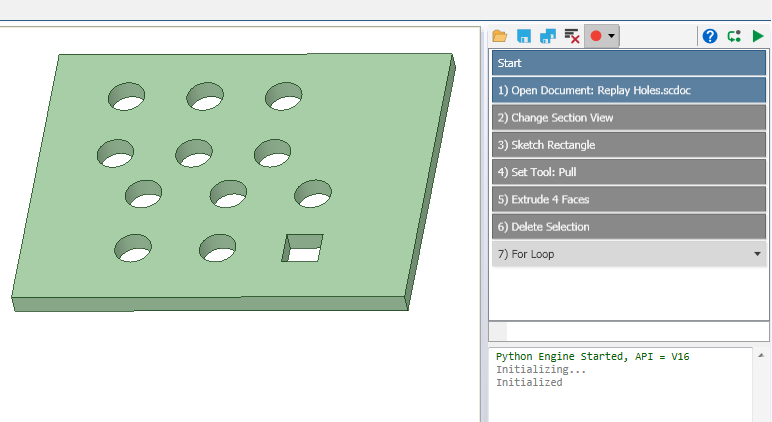The height and width of the screenshot is (422, 772).
Task: Select the Delete Selection block
Action: (629, 227)
